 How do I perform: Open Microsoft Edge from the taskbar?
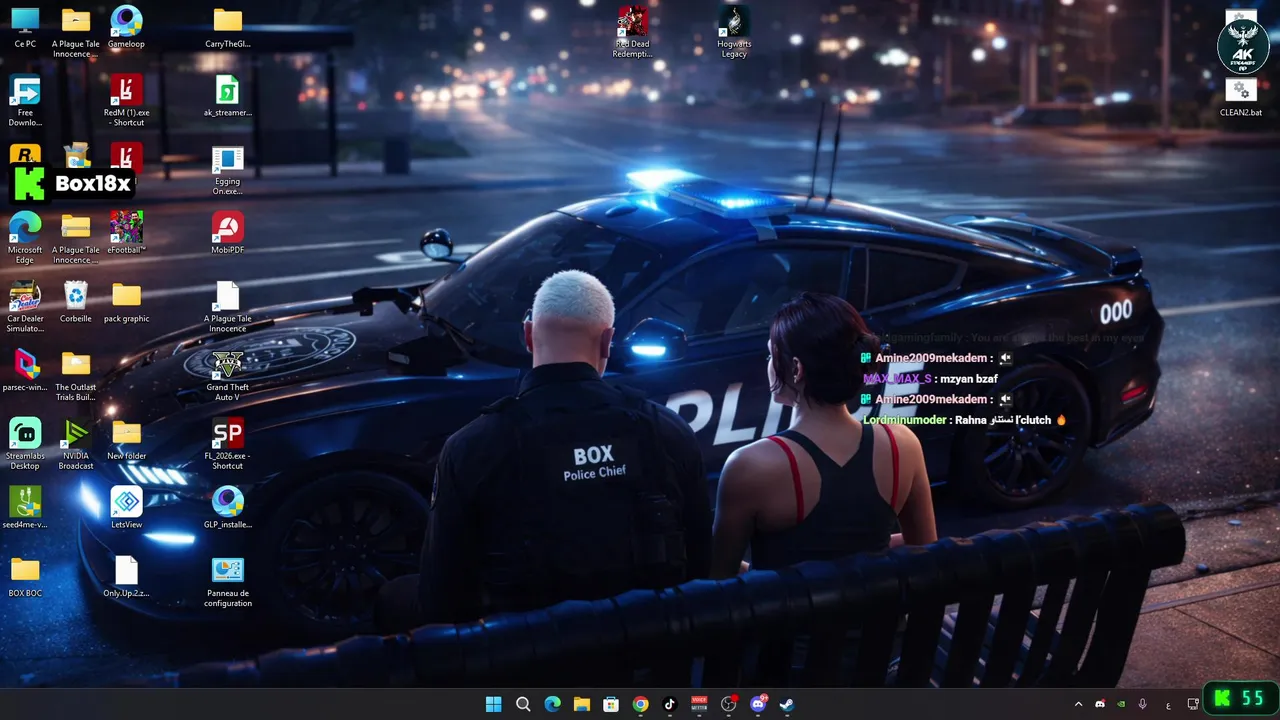(x=552, y=704)
